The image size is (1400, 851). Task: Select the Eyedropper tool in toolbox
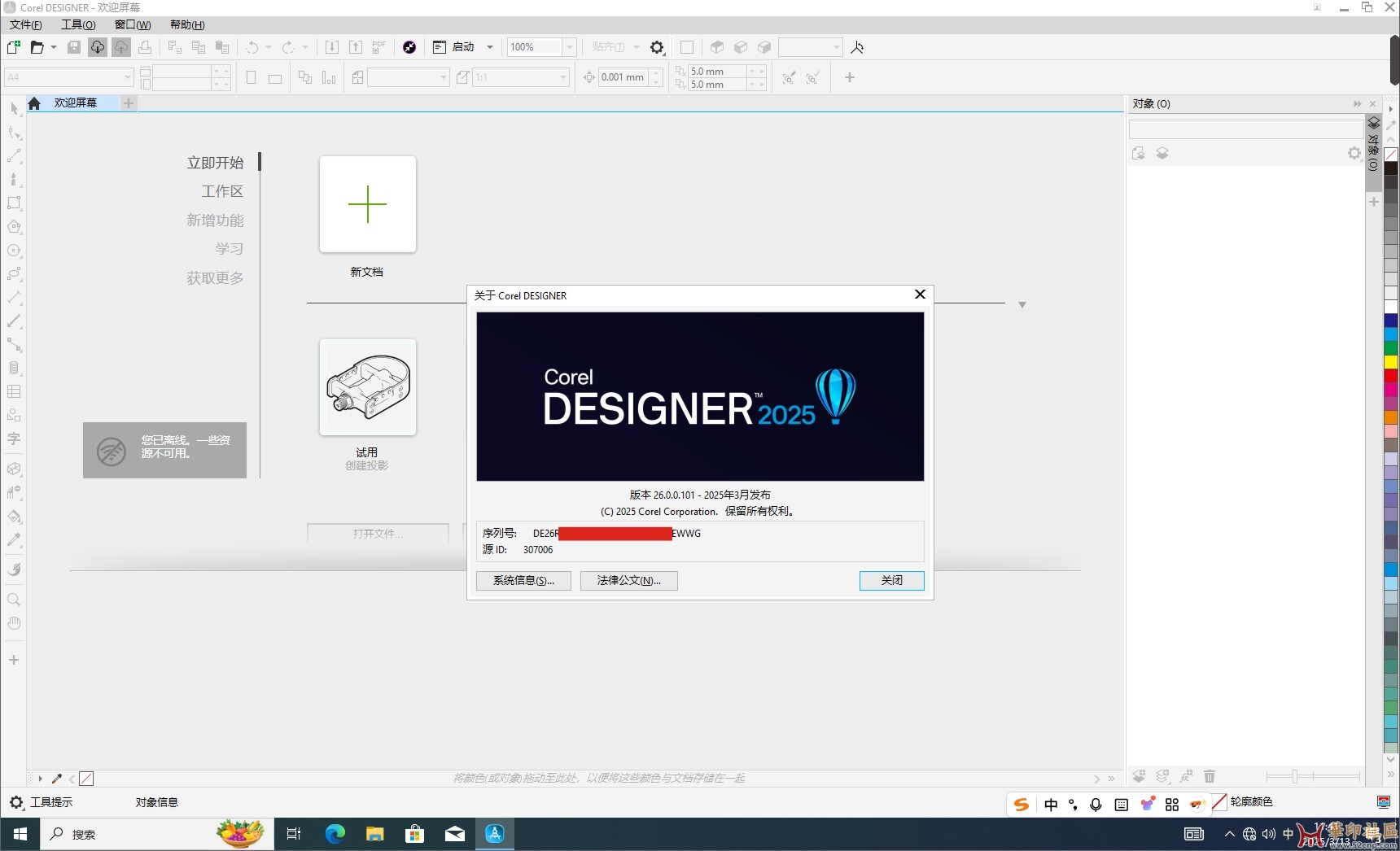(x=14, y=539)
